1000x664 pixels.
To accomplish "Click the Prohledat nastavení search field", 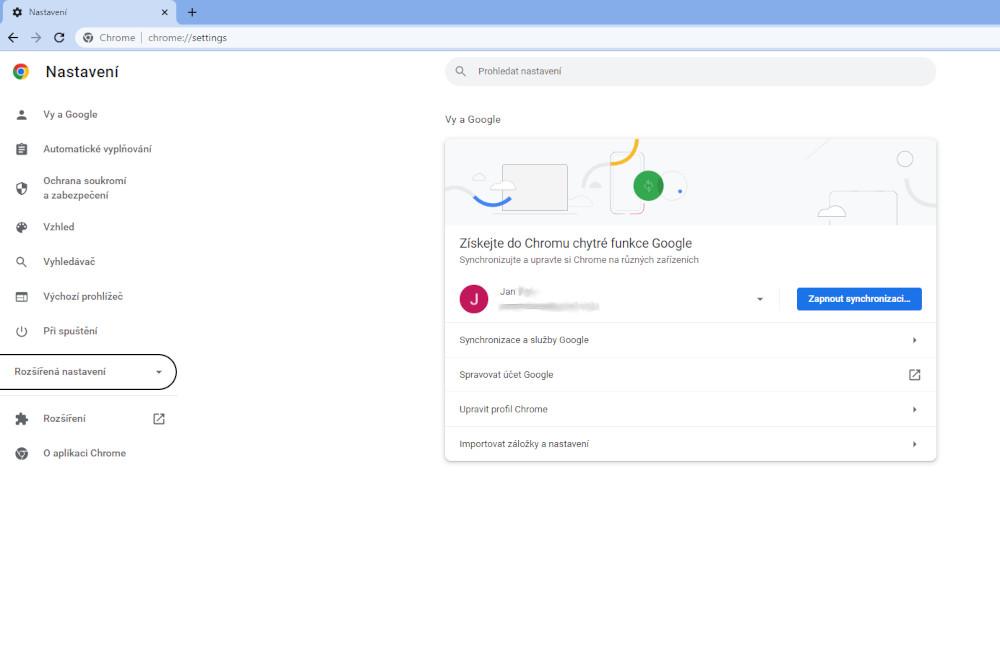I will (690, 71).
